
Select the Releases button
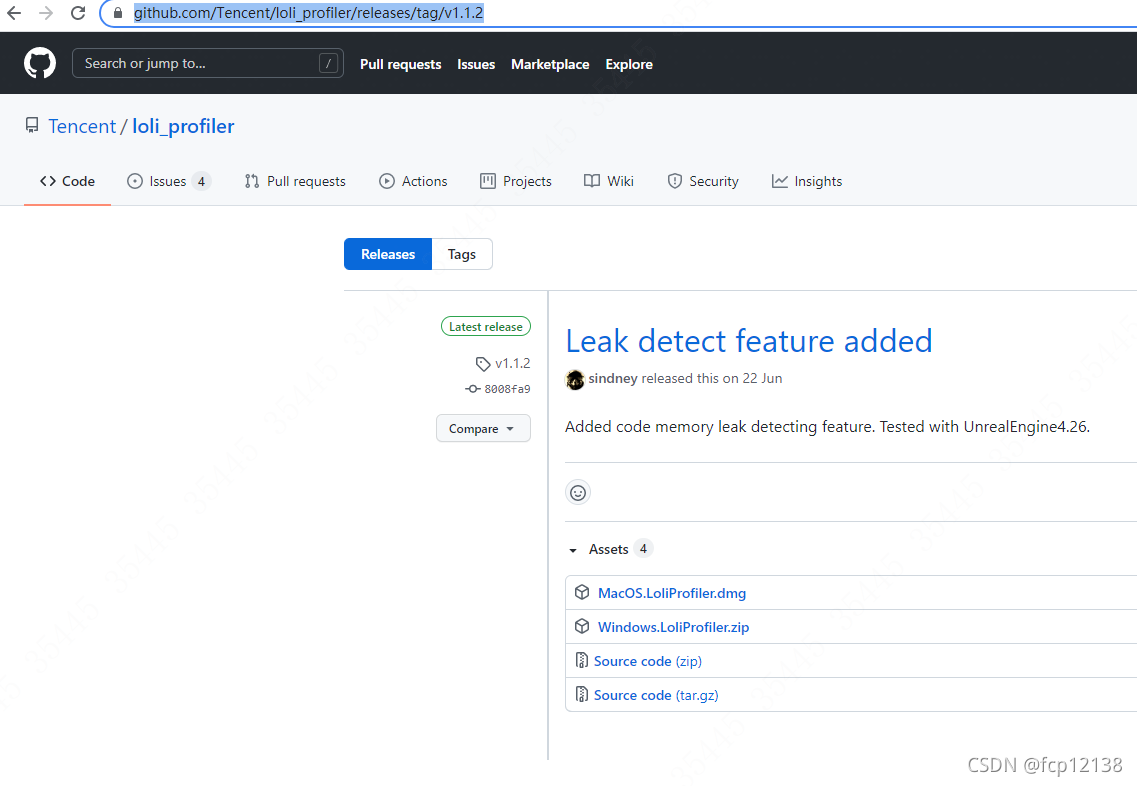pyautogui.click(x=388, y=255)
